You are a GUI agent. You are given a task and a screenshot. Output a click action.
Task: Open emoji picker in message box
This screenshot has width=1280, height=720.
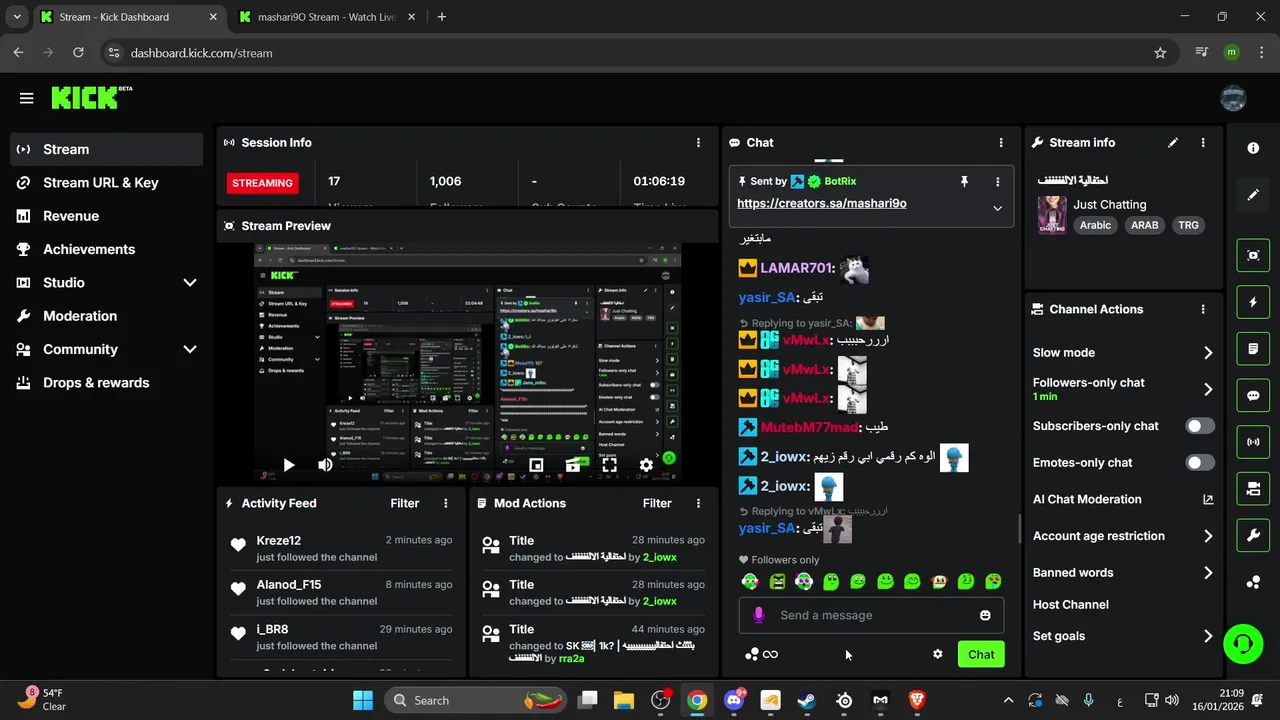tap(985, 615)
